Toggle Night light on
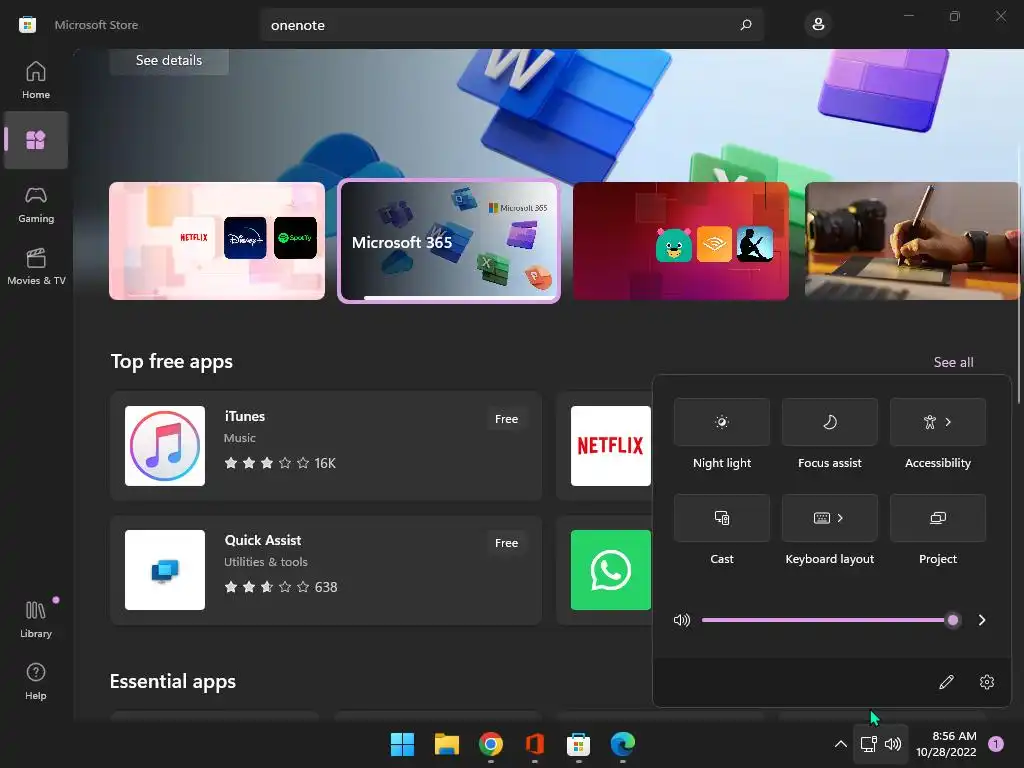 tap(722, 422)
